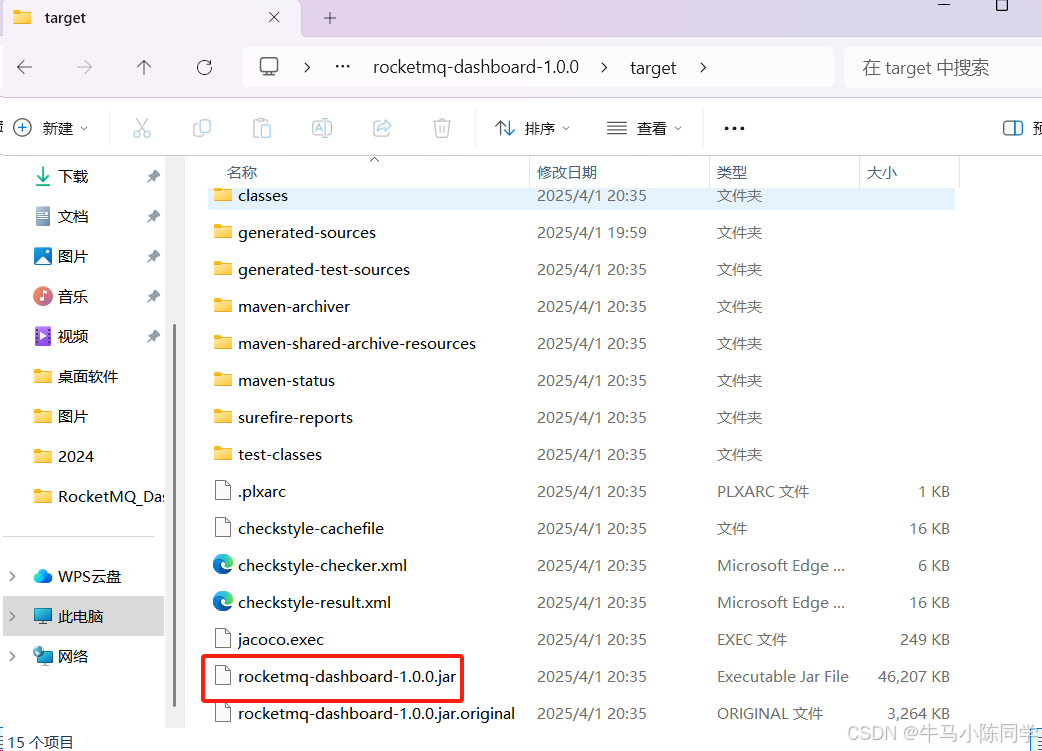Refresh the target folder view
Image resolution: width=1042 pixels, height=751 pixels.
(x=204, y=67)
